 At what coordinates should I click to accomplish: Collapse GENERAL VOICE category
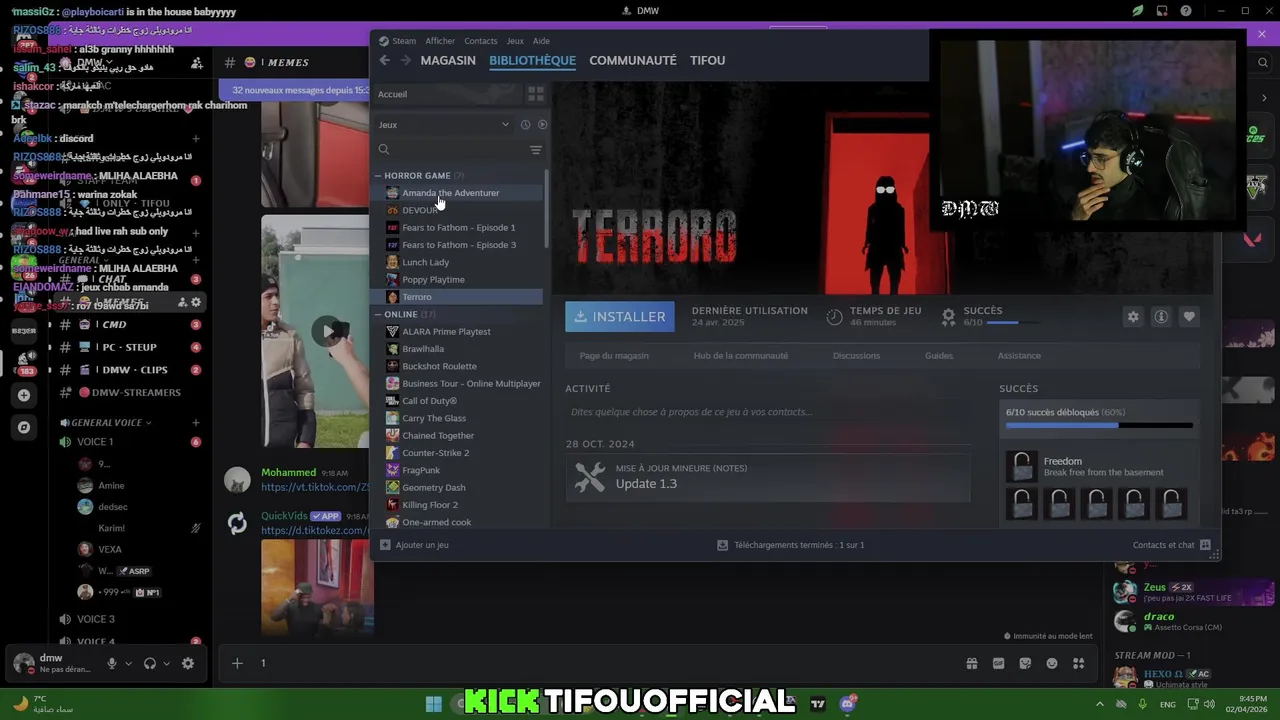105,423
